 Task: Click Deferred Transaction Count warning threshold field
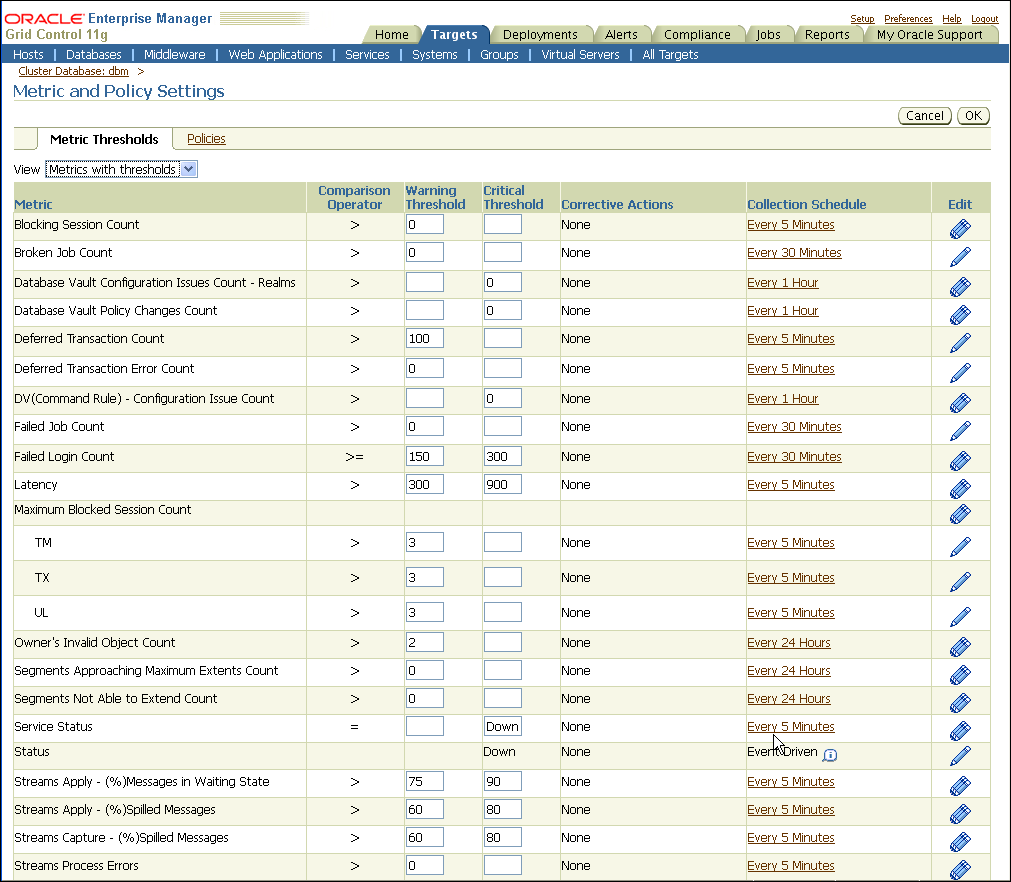pyautogui.click(x=424, y=339)
